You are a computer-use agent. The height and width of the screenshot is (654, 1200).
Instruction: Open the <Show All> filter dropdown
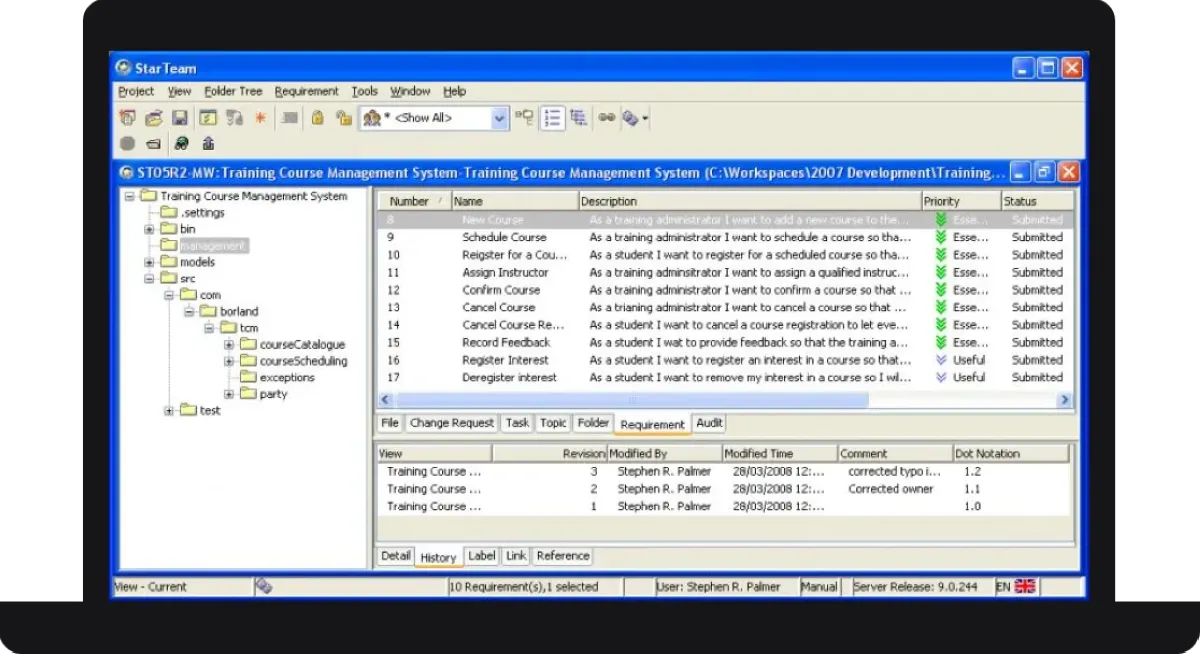click(x=499, y=118)
